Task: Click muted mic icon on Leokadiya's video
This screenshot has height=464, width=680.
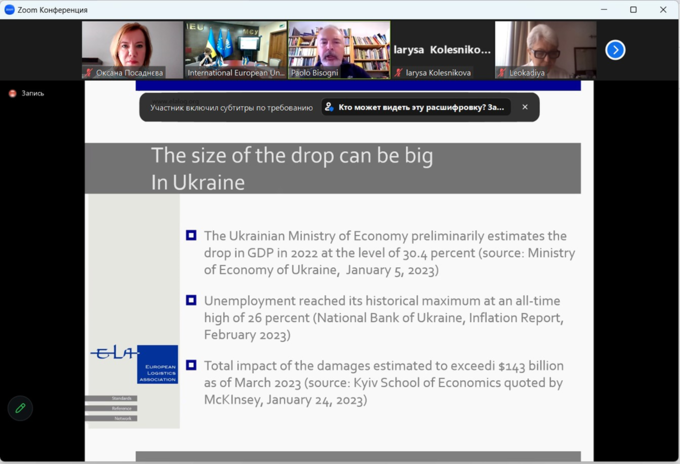Action: [x=503, y=73]
